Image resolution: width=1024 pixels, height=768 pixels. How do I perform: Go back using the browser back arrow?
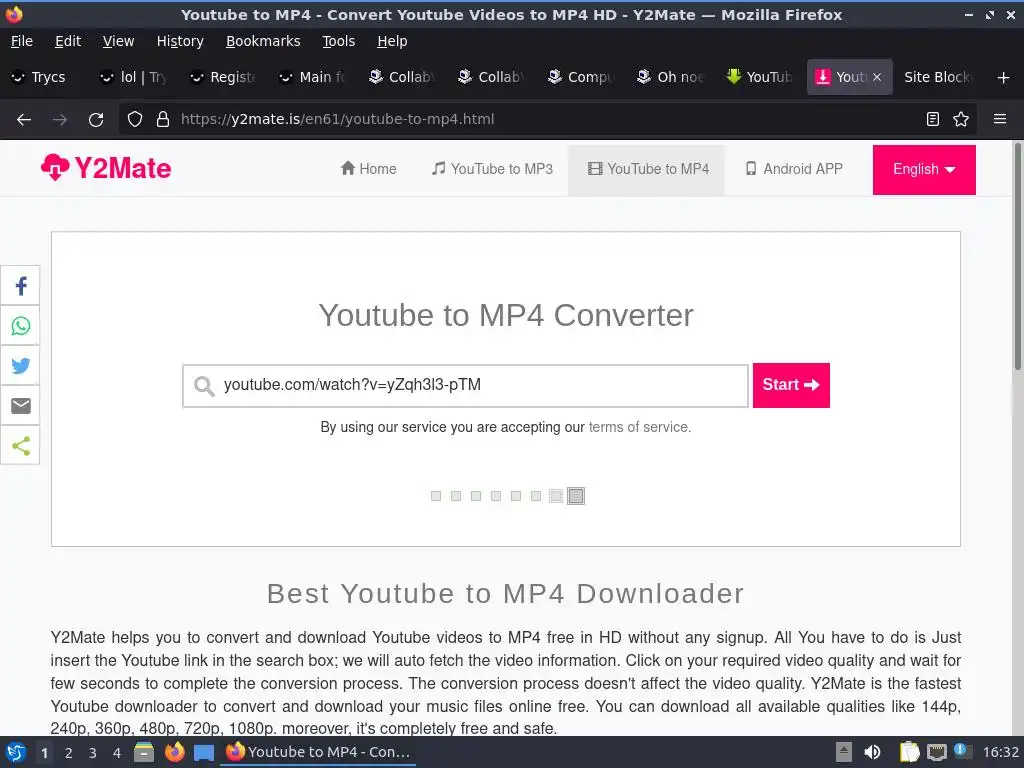point(24,120)
